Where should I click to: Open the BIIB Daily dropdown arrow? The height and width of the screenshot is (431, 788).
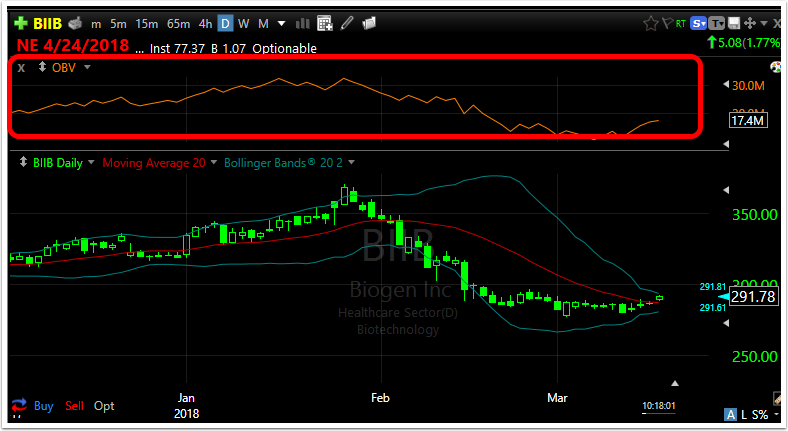pos(91,162)
